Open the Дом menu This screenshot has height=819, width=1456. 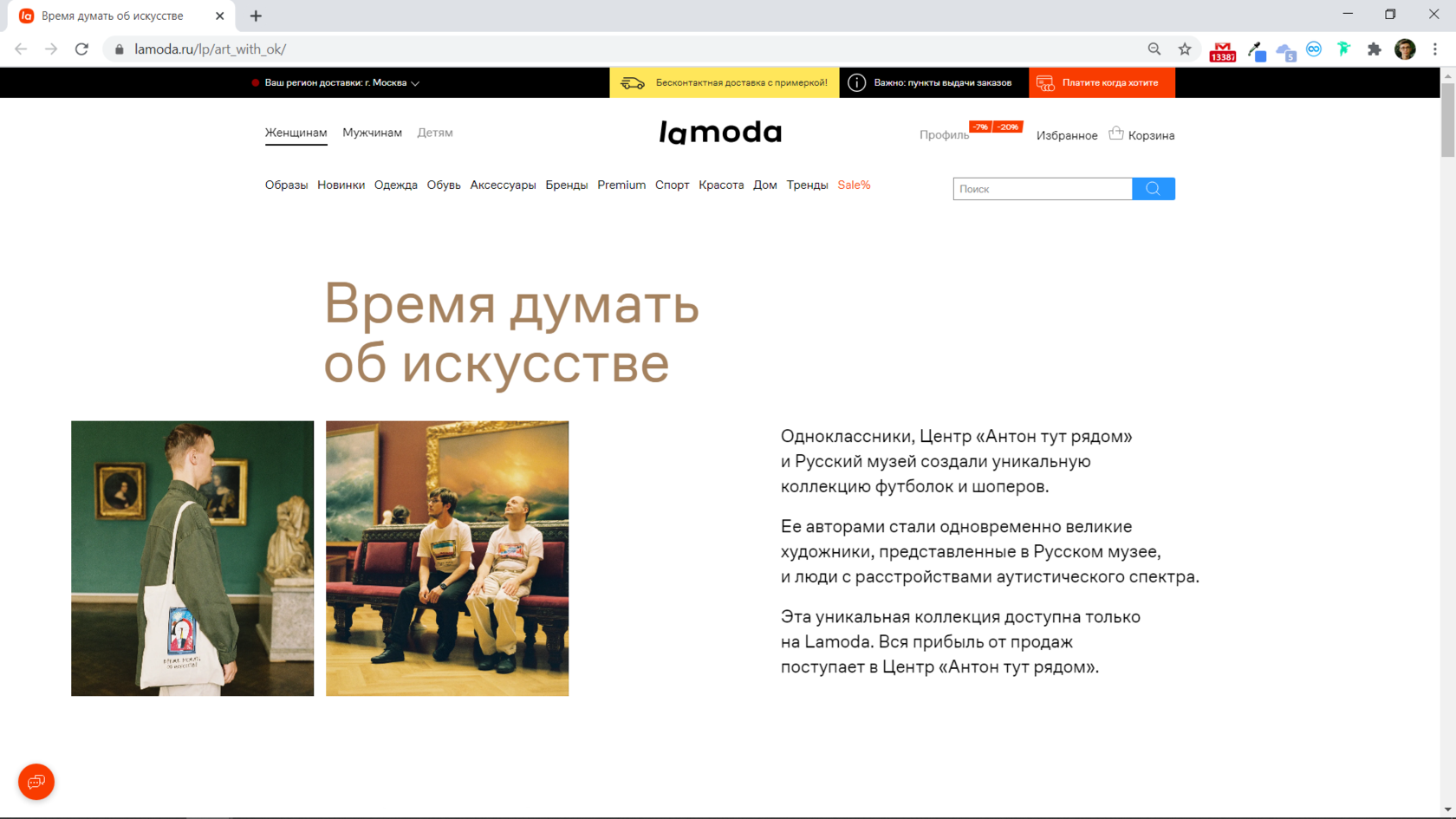click(765, 185)
